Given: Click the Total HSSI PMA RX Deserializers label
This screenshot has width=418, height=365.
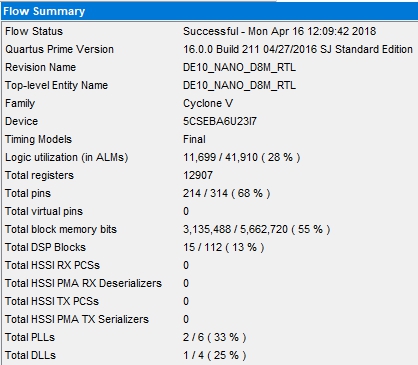Looking at the screenshot, I should 83,283.
